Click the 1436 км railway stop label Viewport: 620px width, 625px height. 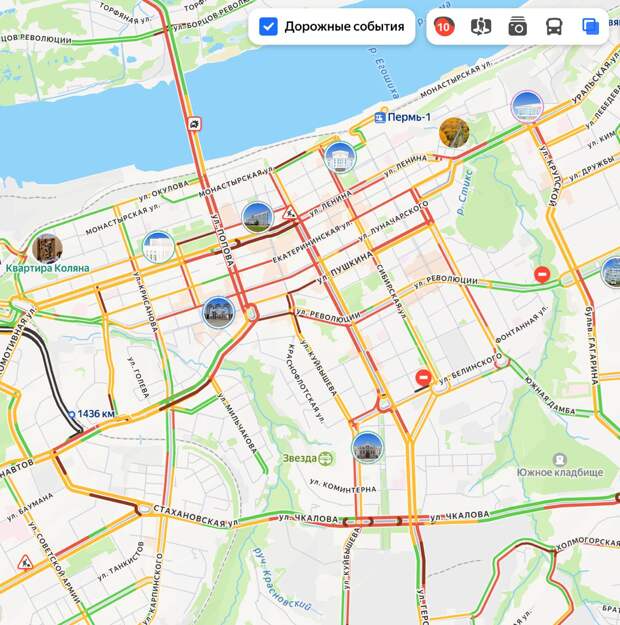pyautogui.click(x=91, y=414)
